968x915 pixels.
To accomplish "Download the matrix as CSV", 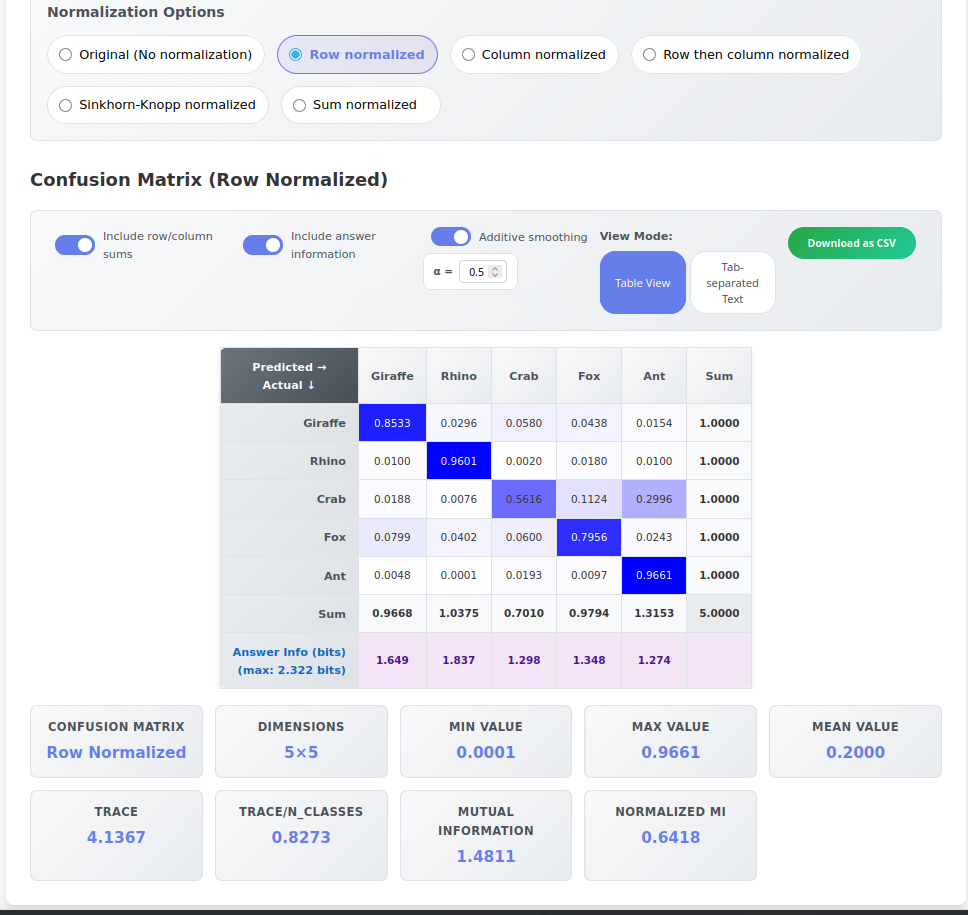I will (x=851, y=242).
